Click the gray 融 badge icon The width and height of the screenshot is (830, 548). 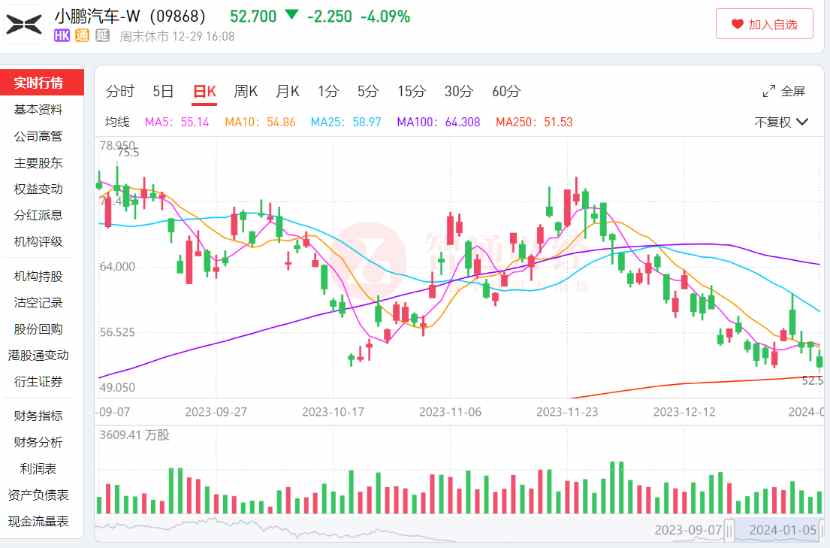[x=103, y=36]
